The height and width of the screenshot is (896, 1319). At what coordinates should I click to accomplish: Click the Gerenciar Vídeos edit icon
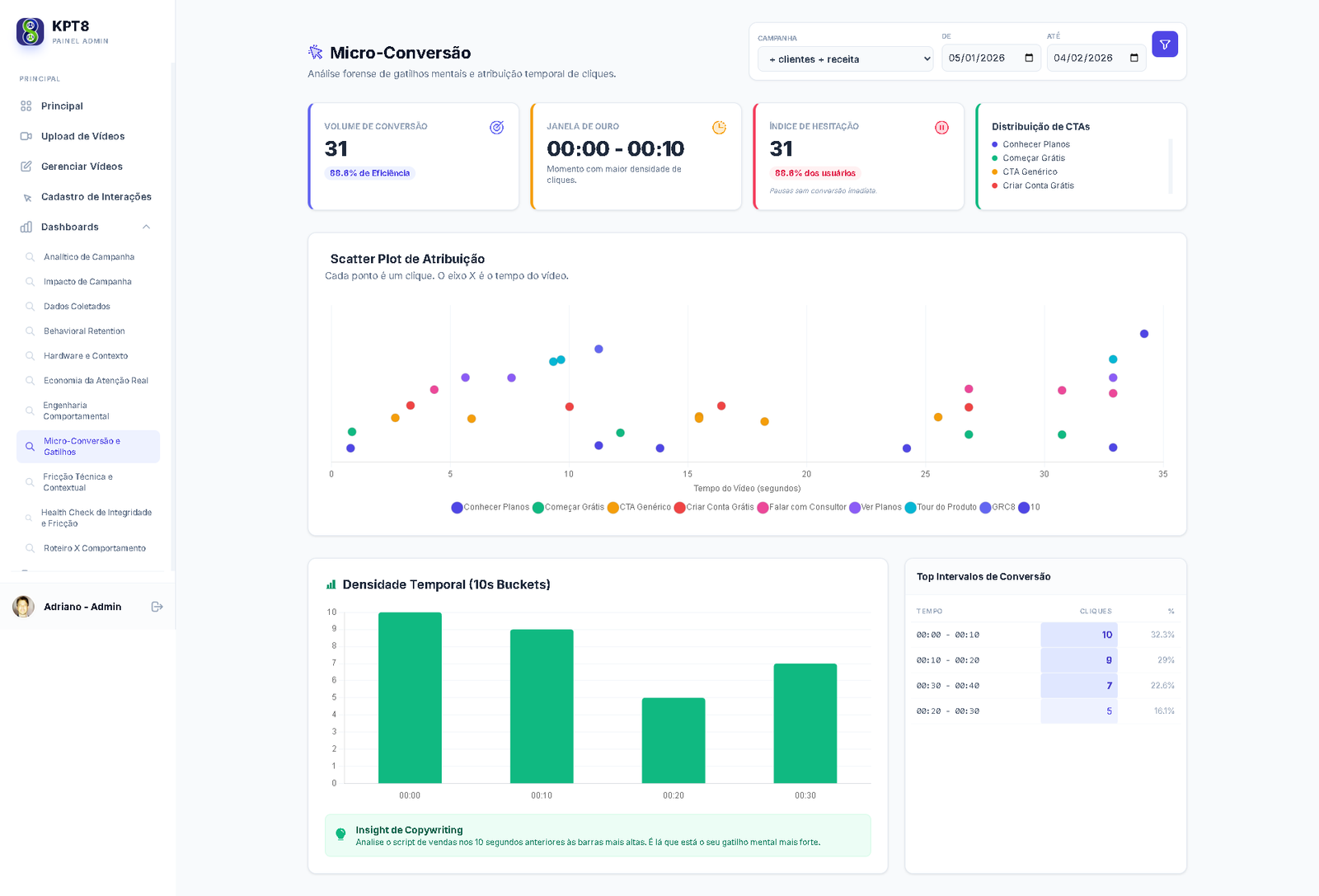(26, 167)
